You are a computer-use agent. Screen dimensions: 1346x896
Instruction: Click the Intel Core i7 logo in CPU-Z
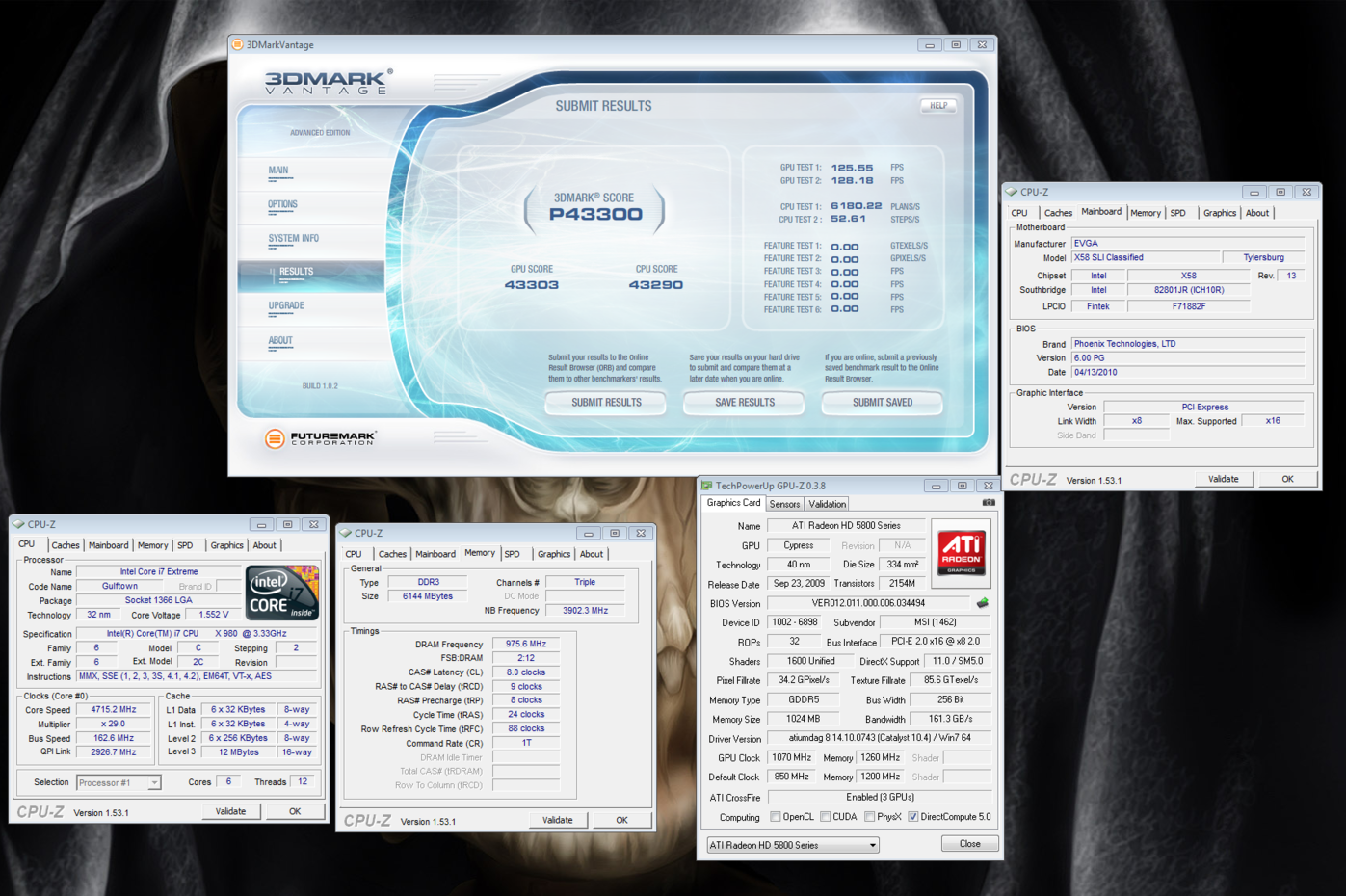pyautogui.click(x=282, y=593)
